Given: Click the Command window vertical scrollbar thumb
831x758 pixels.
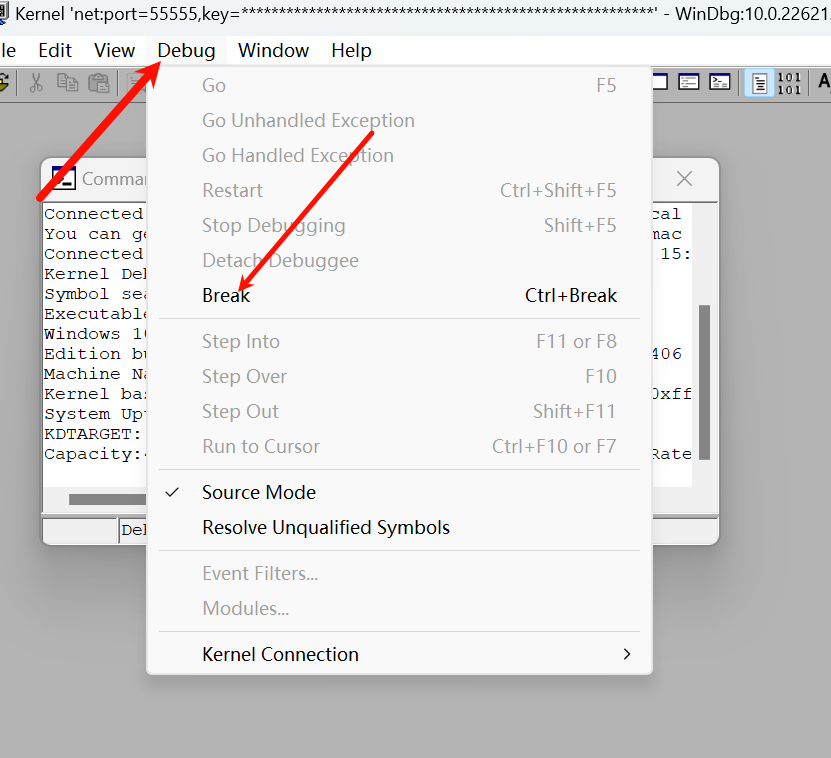Looking at the screenshot, I should tap(704, 380).
